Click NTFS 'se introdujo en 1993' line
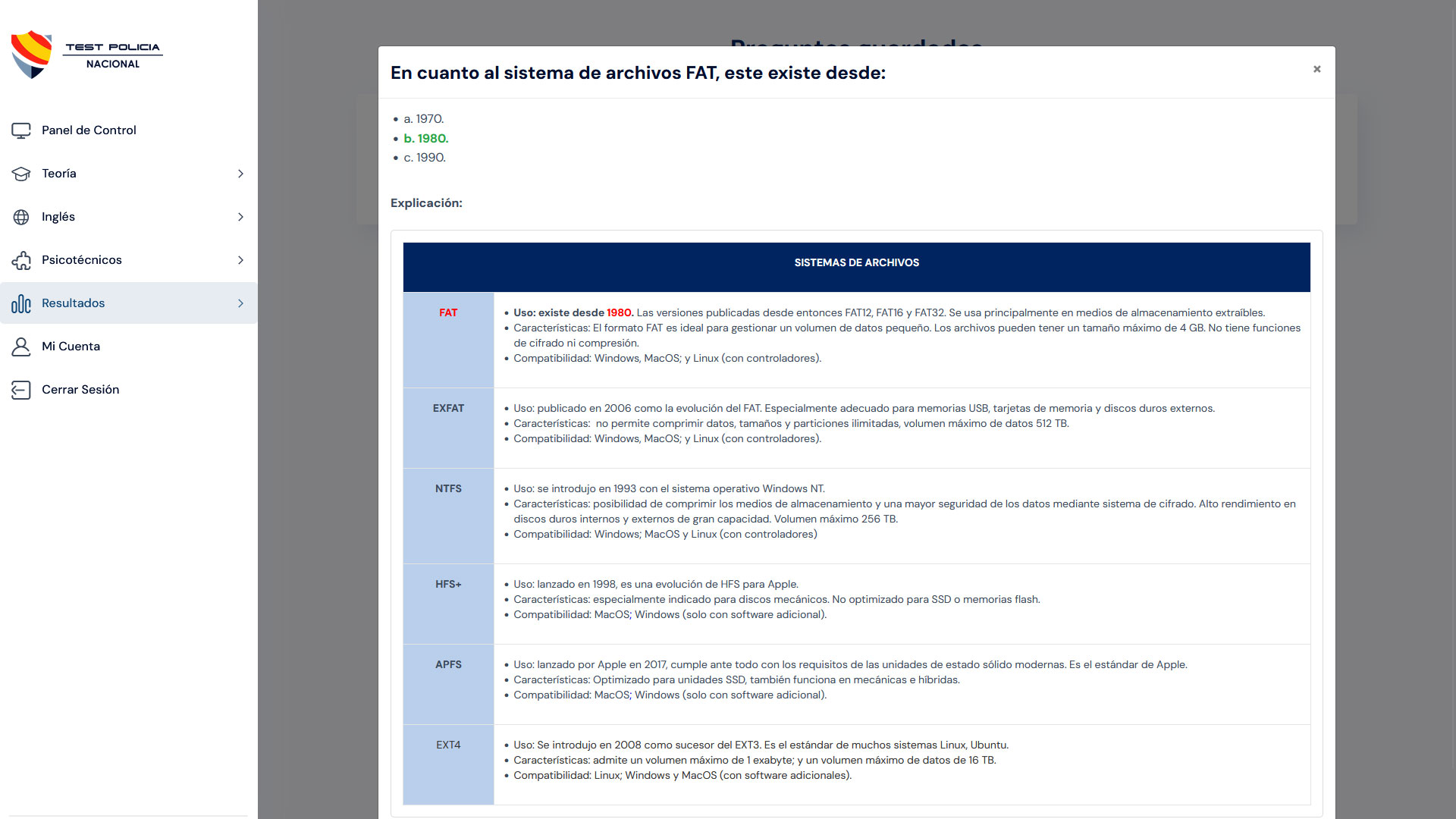Viewport: 1456px width, 819px height. [669, 488]
